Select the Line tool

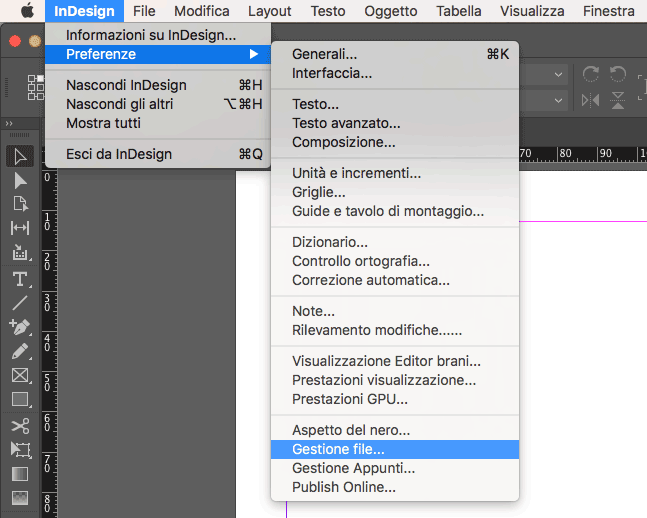coord(20,303)
